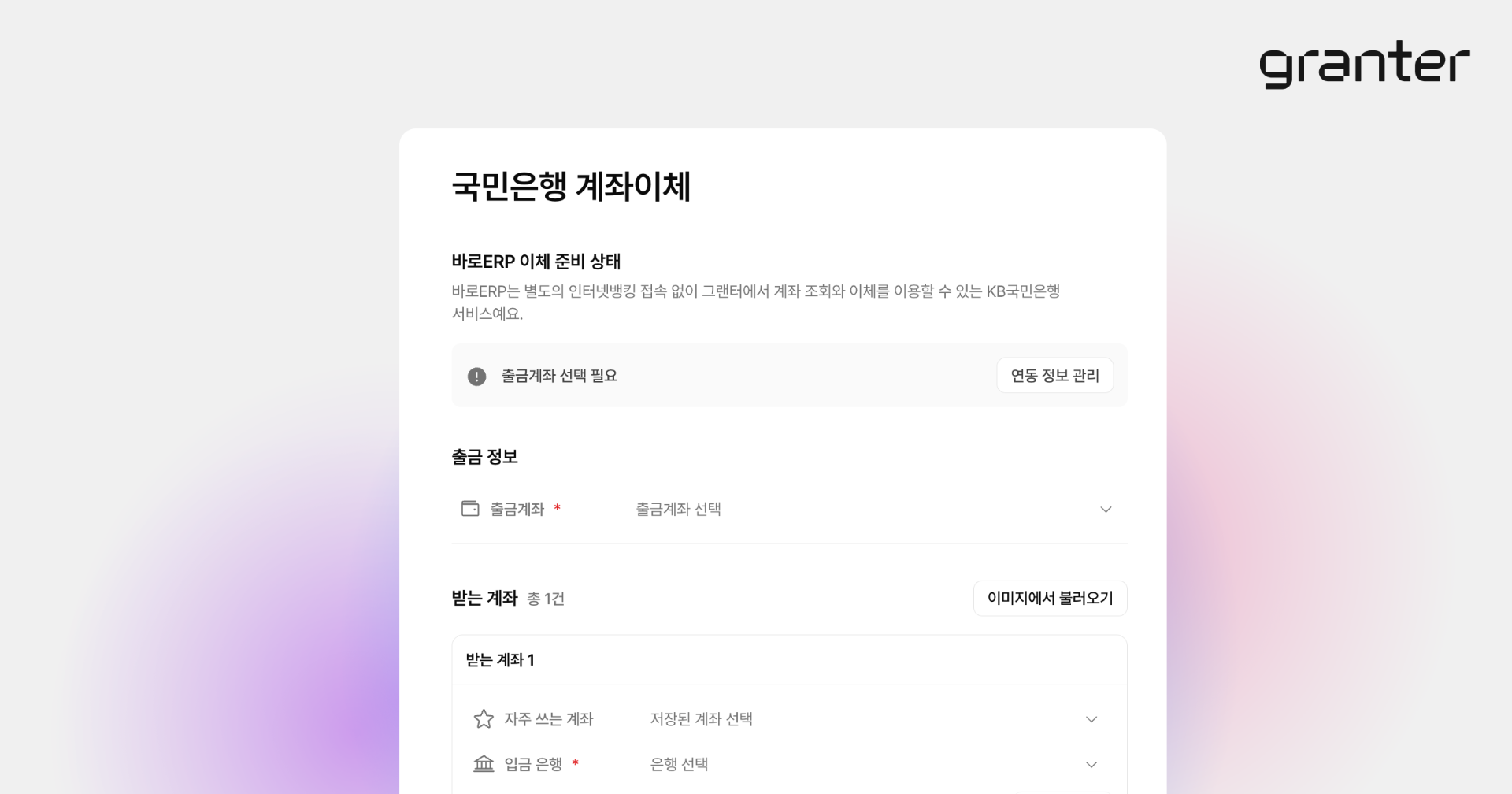Image resolution: width=1512 pixels, height=794 pixels.
Task: Click the 입금 은행 field label
Action: [533, 764]
